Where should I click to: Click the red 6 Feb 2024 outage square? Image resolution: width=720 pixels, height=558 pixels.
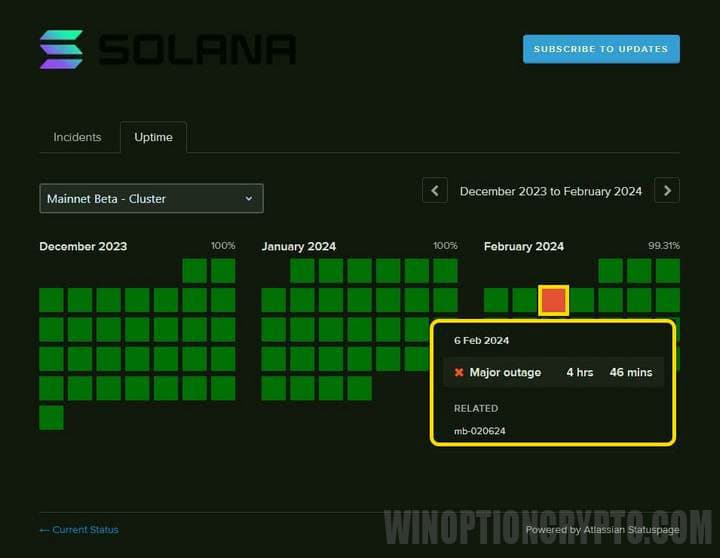tap(553, 300)
